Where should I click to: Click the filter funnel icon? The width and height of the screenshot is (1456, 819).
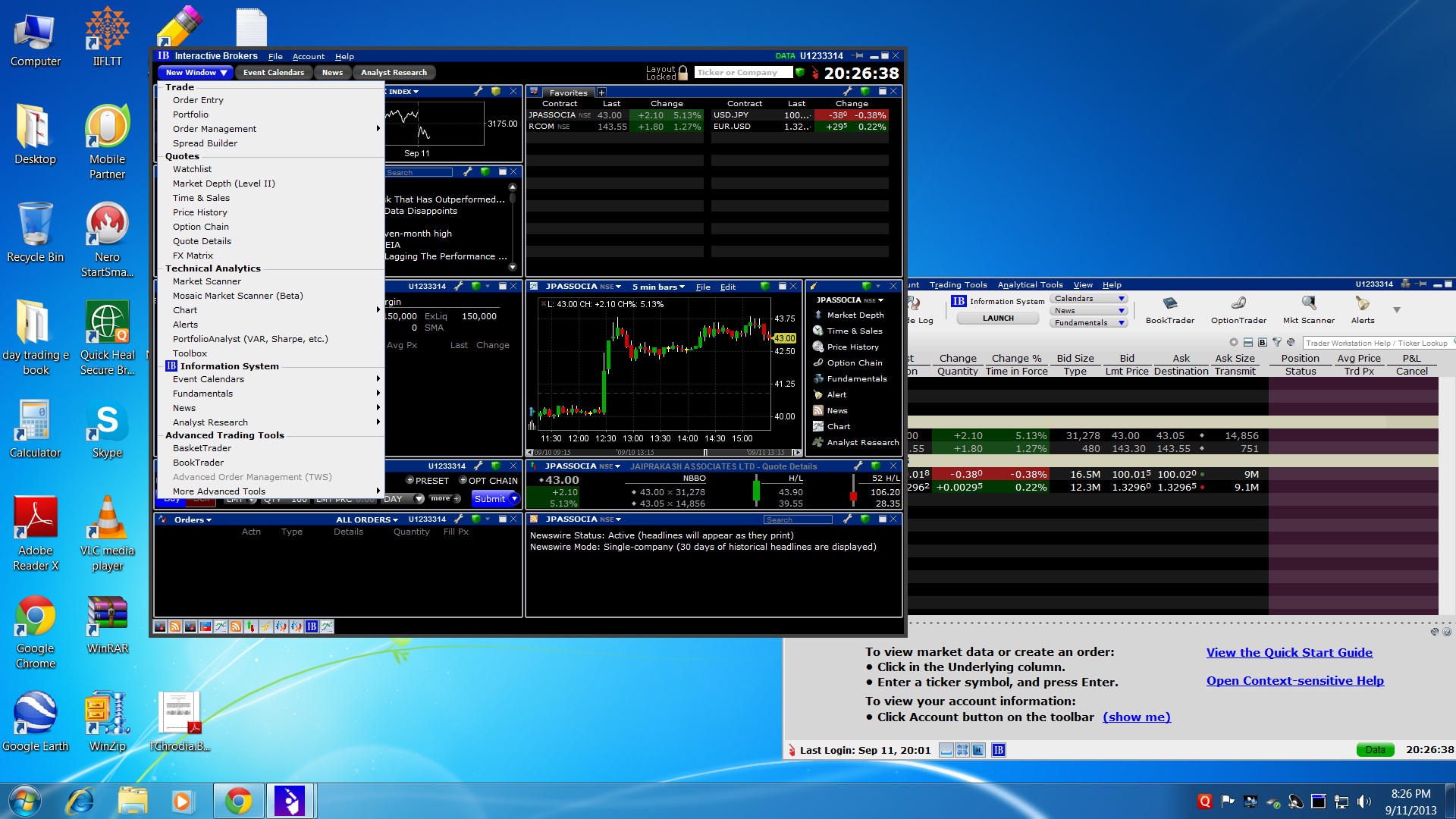coord(1277,343)
